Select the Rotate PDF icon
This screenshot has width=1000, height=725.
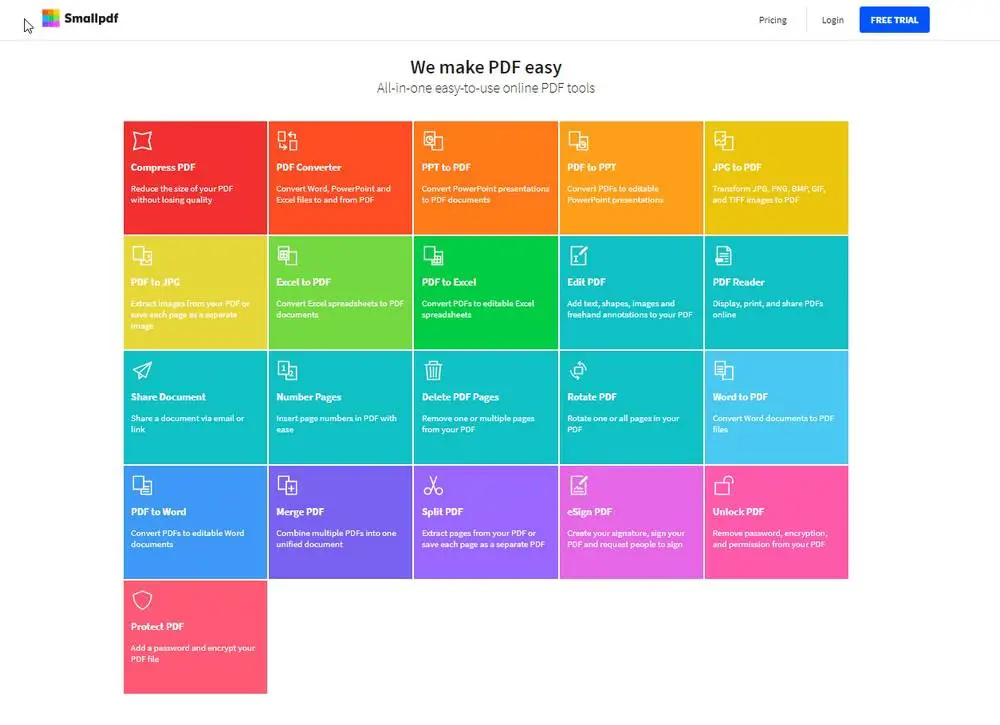click(x=578, y=370)
